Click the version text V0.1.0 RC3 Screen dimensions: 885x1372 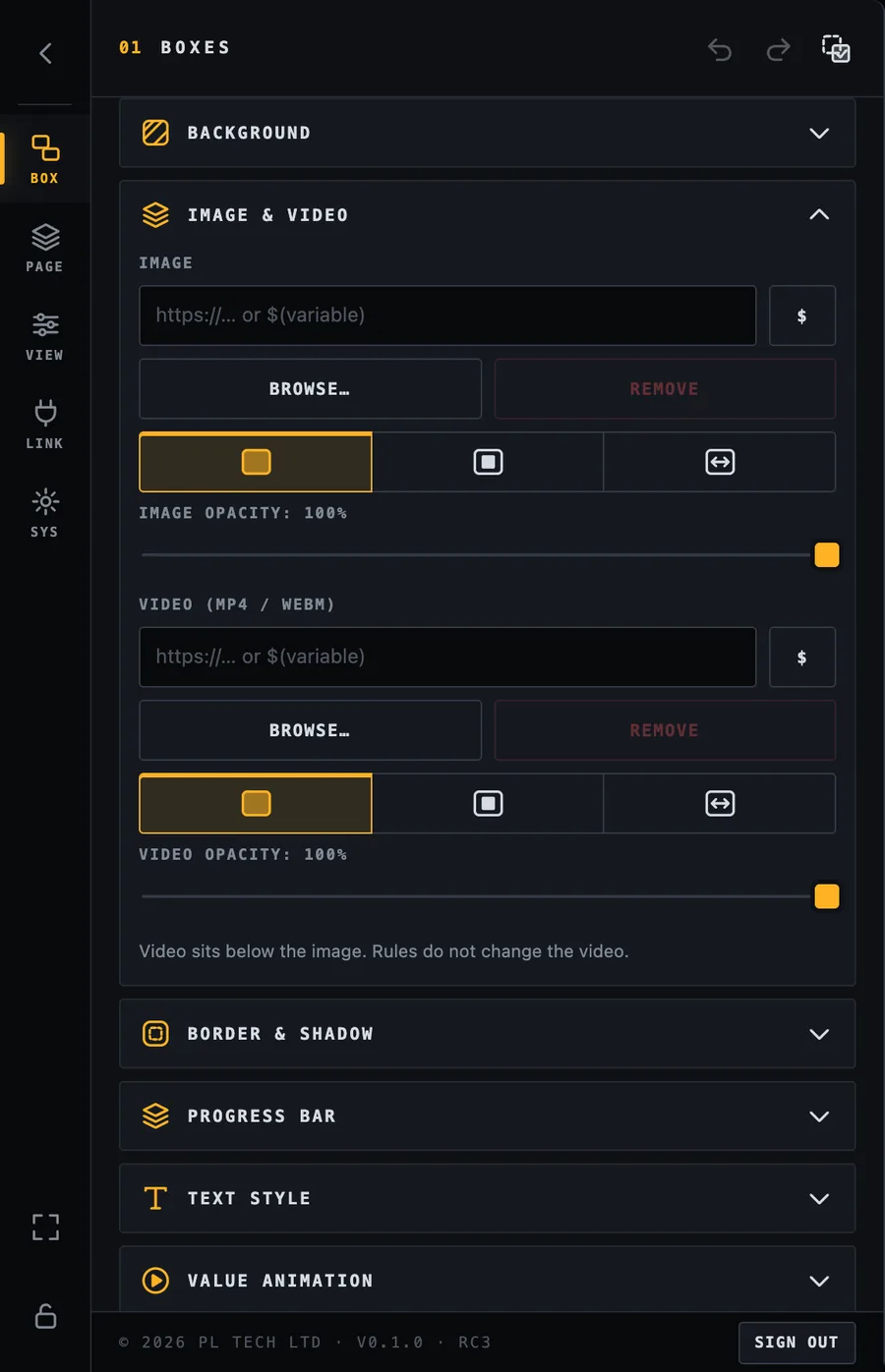click(424, 1343)
